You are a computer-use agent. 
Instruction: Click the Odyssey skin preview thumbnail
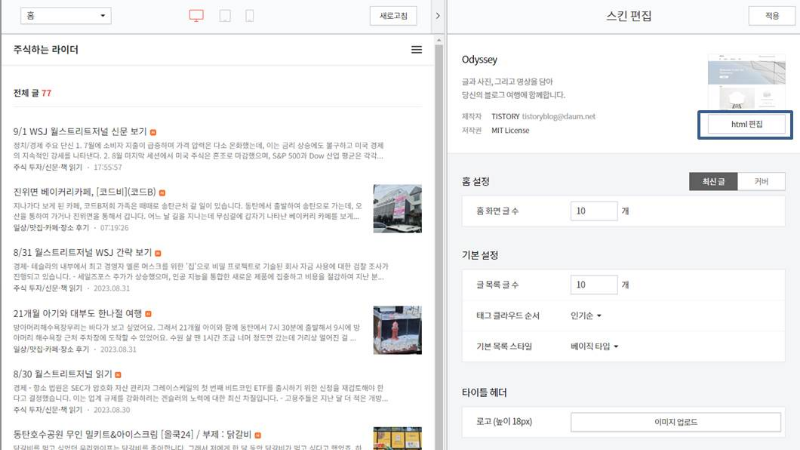click(746, 82)
